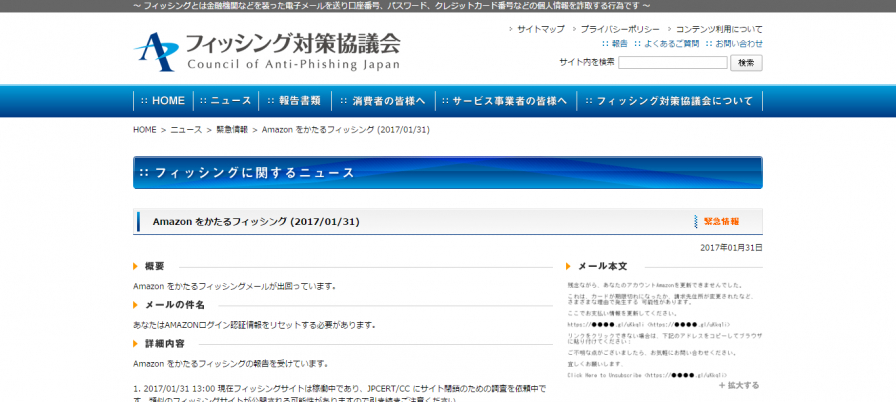This screenshot has width=896, height=402.
Task: Click the orange 緊急情報 category label
Action: 721,222
